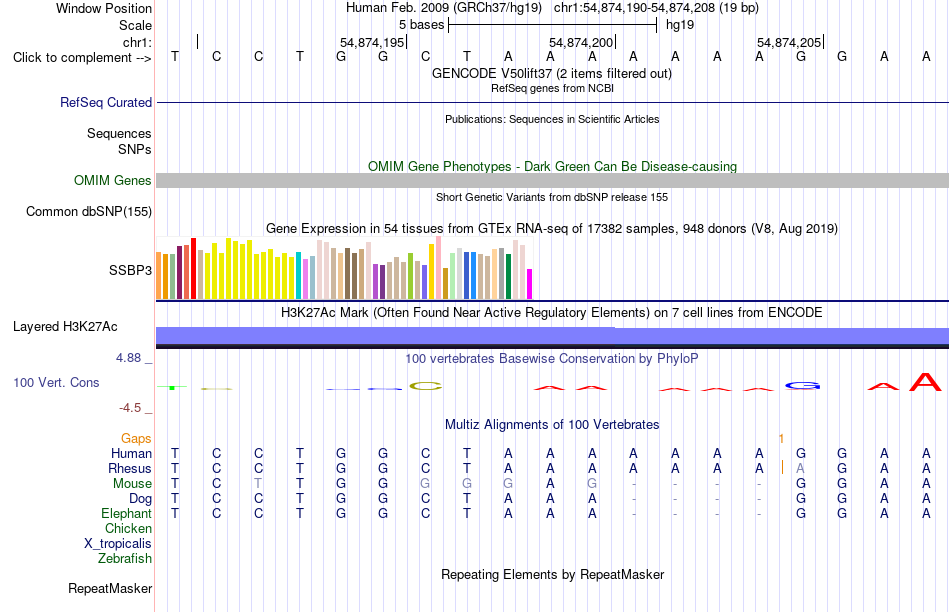Image resolution: width=950 pixels, height=612 pixels.
Task: Open the OMIM Genes track label
Action: (x=113, y=181)
